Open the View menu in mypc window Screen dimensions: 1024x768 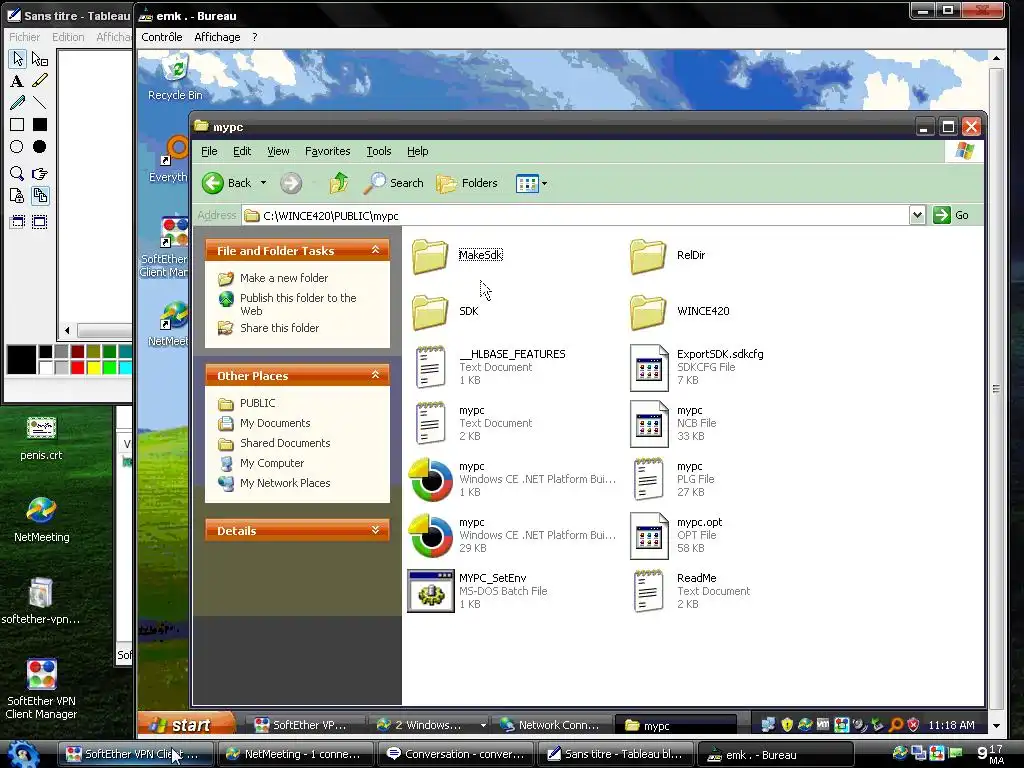(278, 151)
